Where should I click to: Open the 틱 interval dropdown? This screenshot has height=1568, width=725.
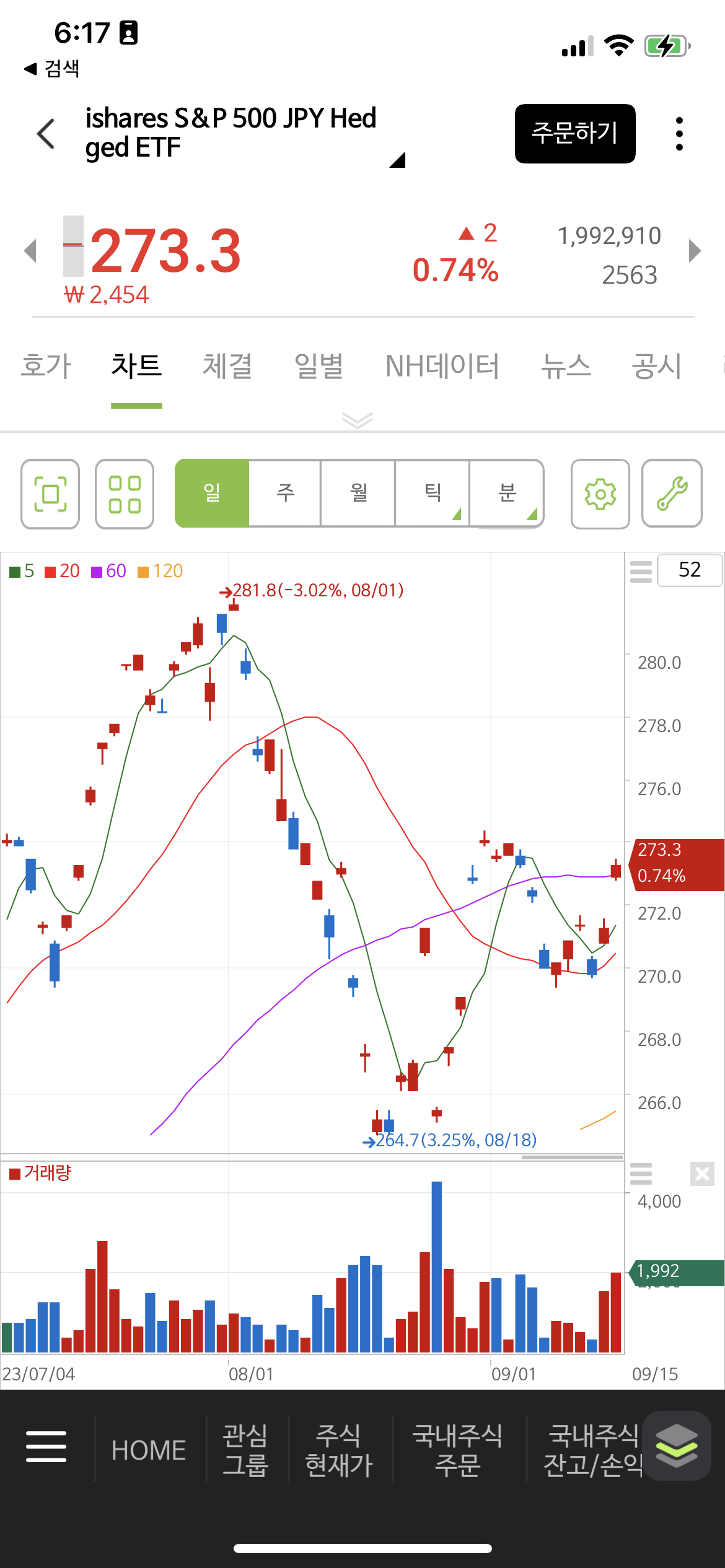tap(432, 493)
